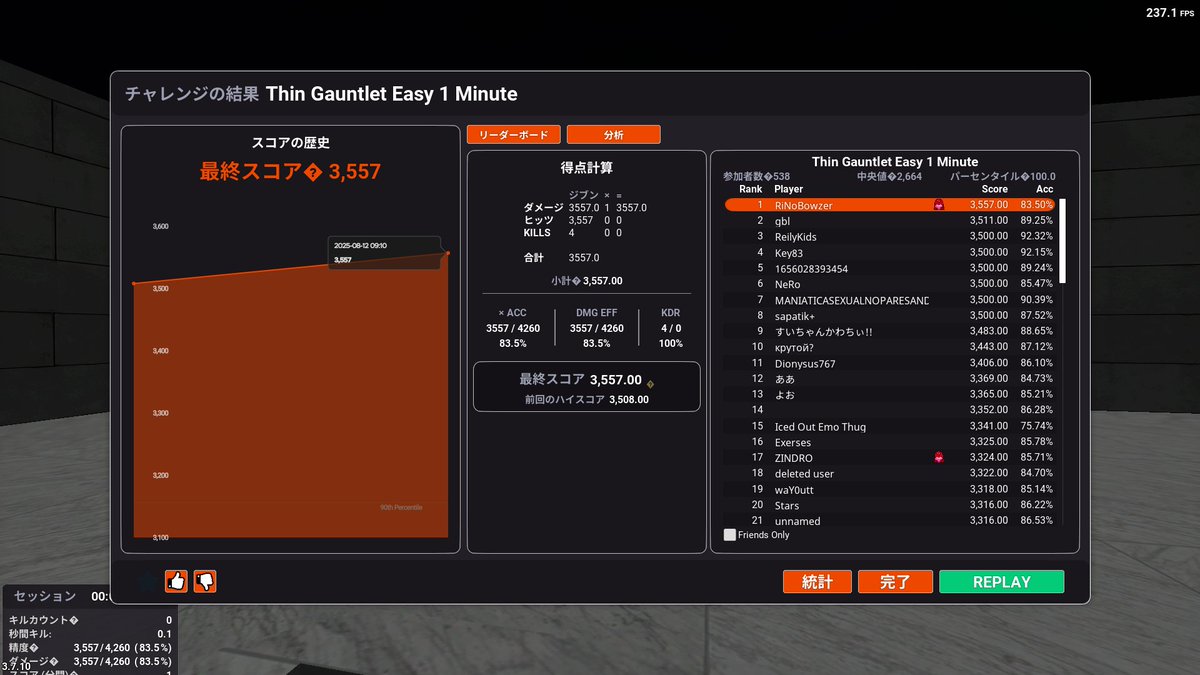1200x675 pixels.
Task: Select player MANIATICASEXUALNOPARESAND row
Action: click(x=890, y=300)
